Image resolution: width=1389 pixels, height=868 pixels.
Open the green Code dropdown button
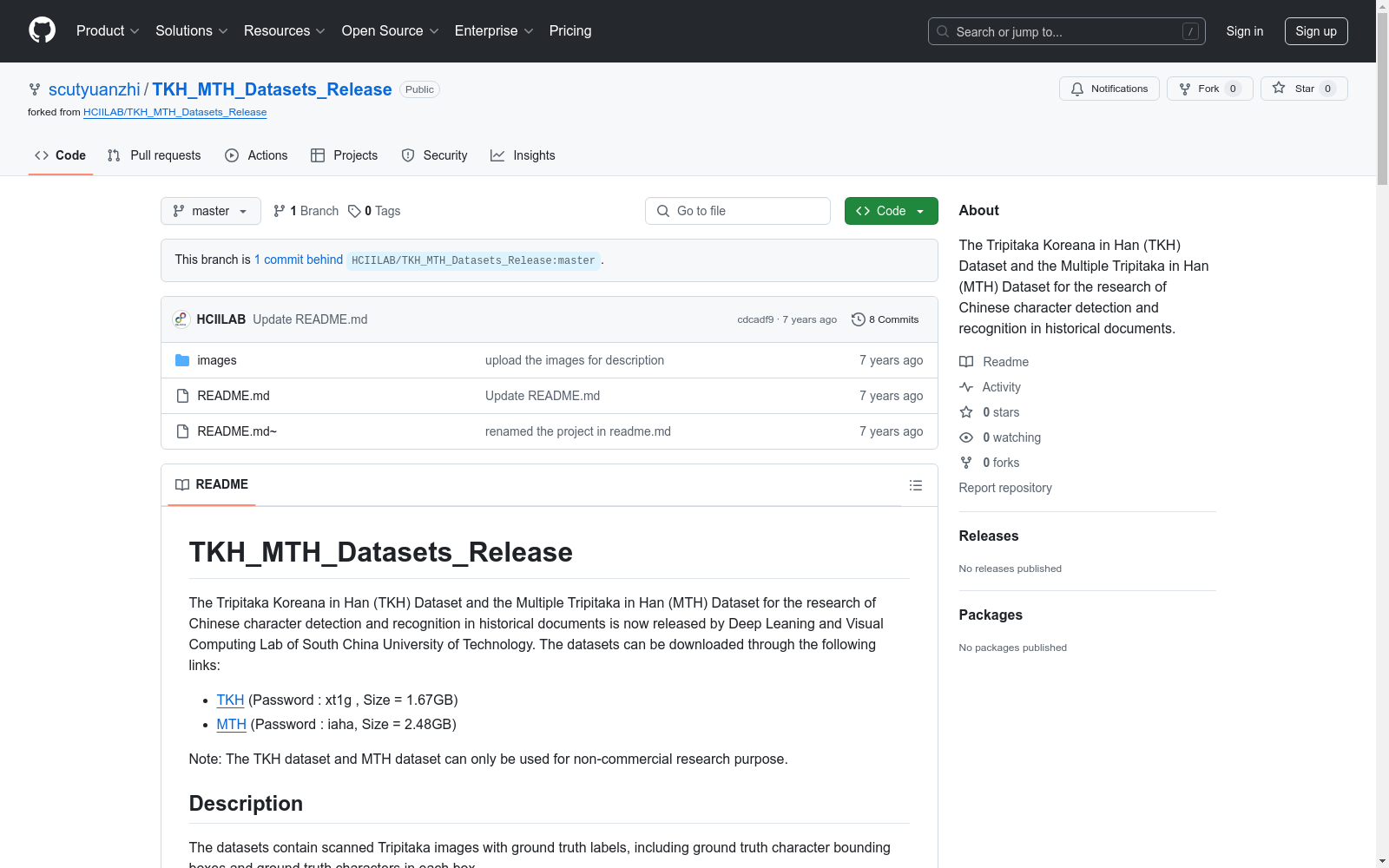[x=892, y=211]
